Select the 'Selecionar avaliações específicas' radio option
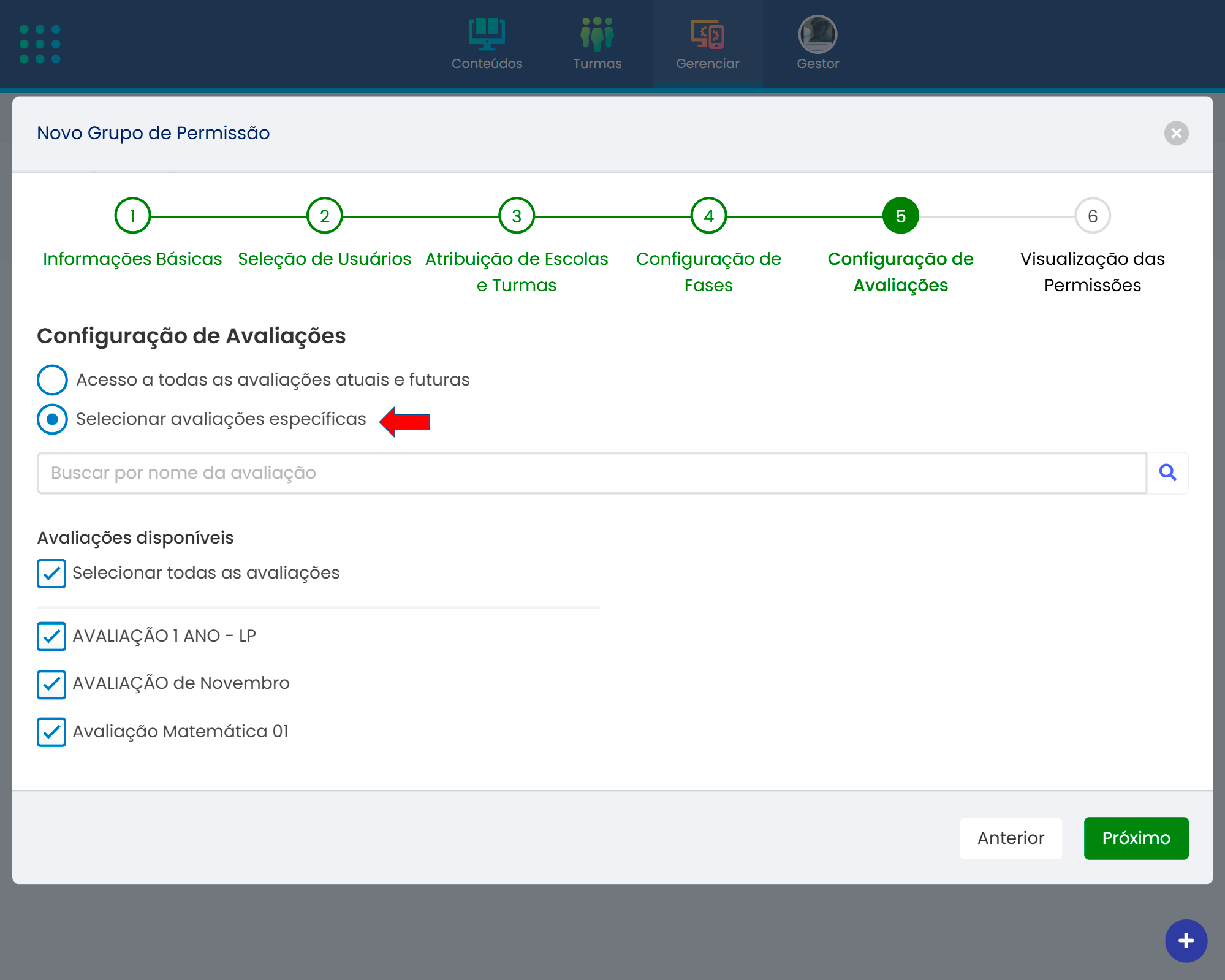The width and height of the screenshot is (1225, 980). [x=52, y=419]
